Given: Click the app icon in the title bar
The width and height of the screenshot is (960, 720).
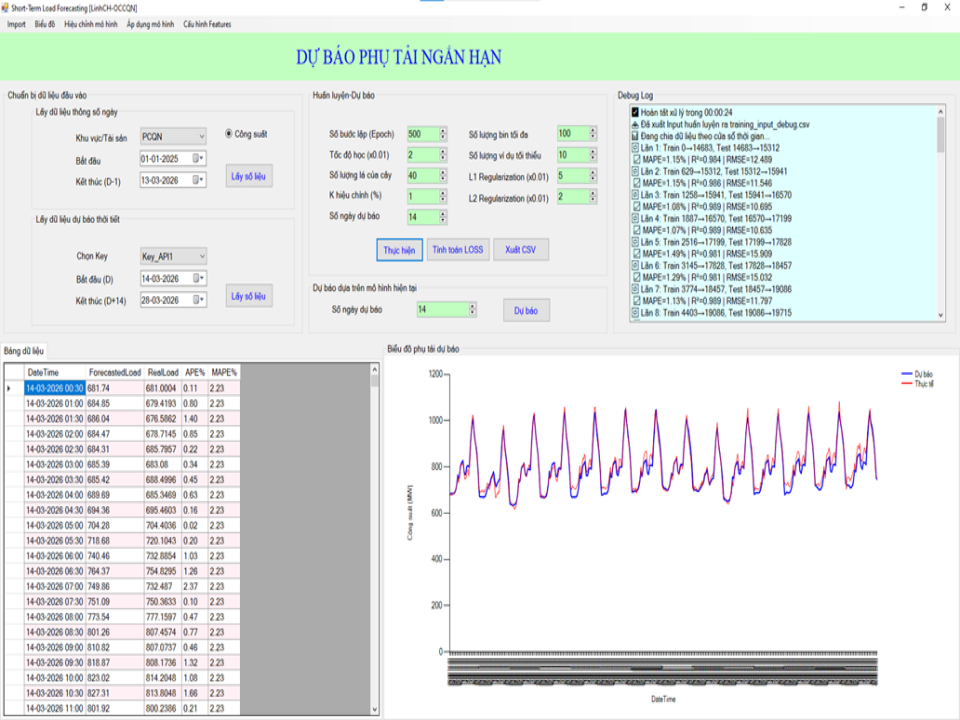Looking at the screenshot, I should coord(5,7).
